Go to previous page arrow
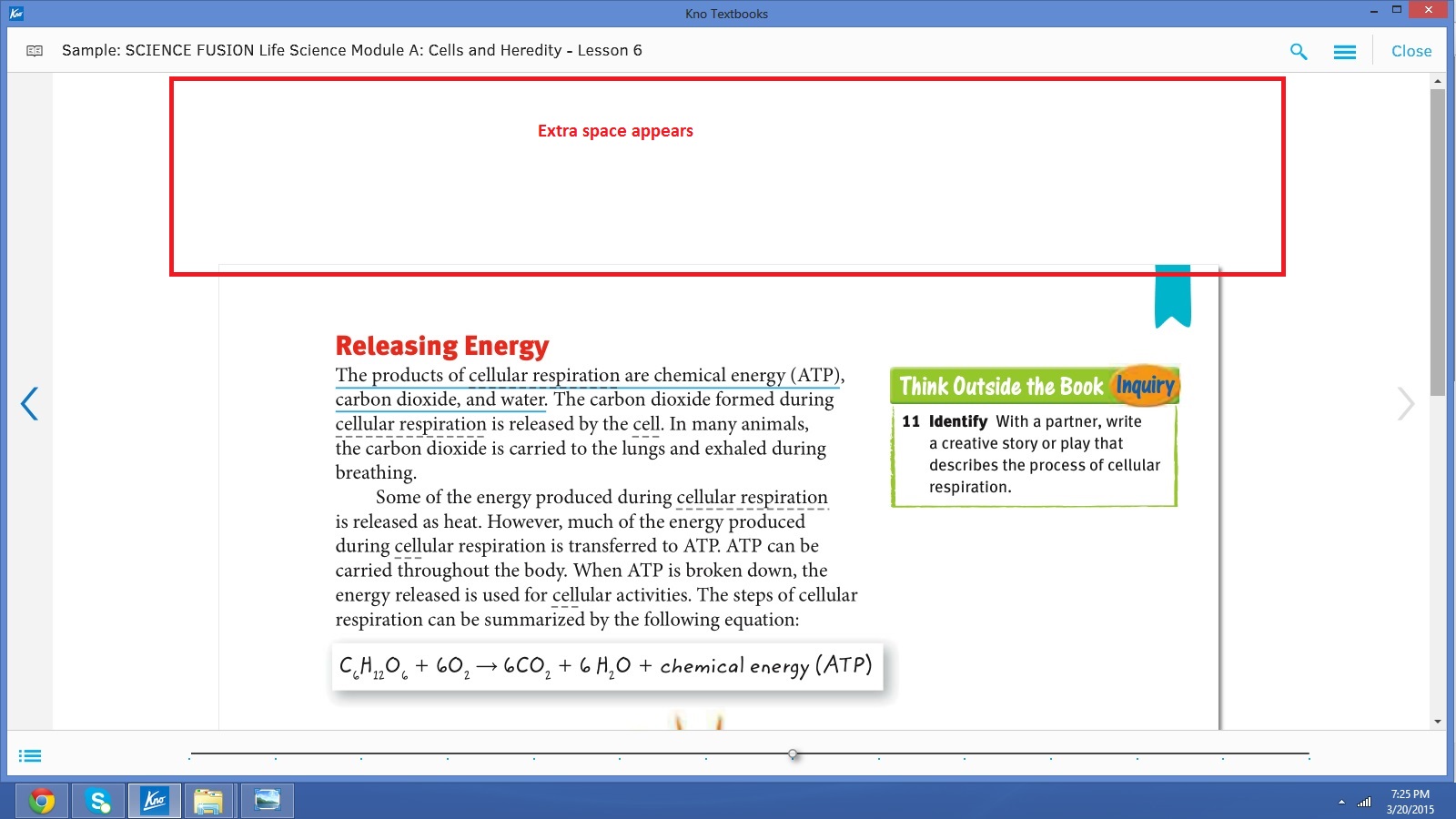1456x819 pixels. (30, 404)
